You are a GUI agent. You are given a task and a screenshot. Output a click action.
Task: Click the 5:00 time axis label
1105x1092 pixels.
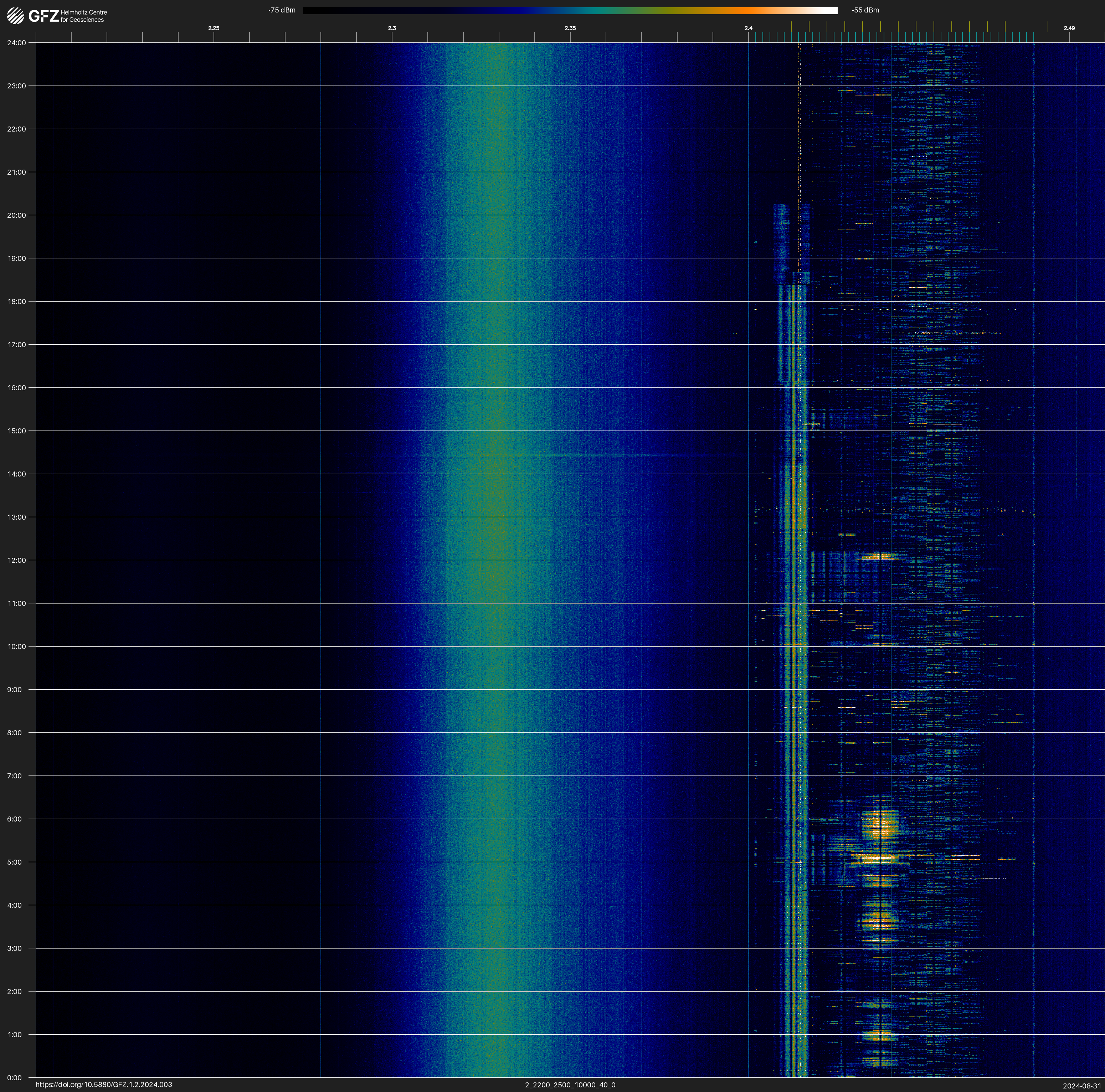pos(15,862)
